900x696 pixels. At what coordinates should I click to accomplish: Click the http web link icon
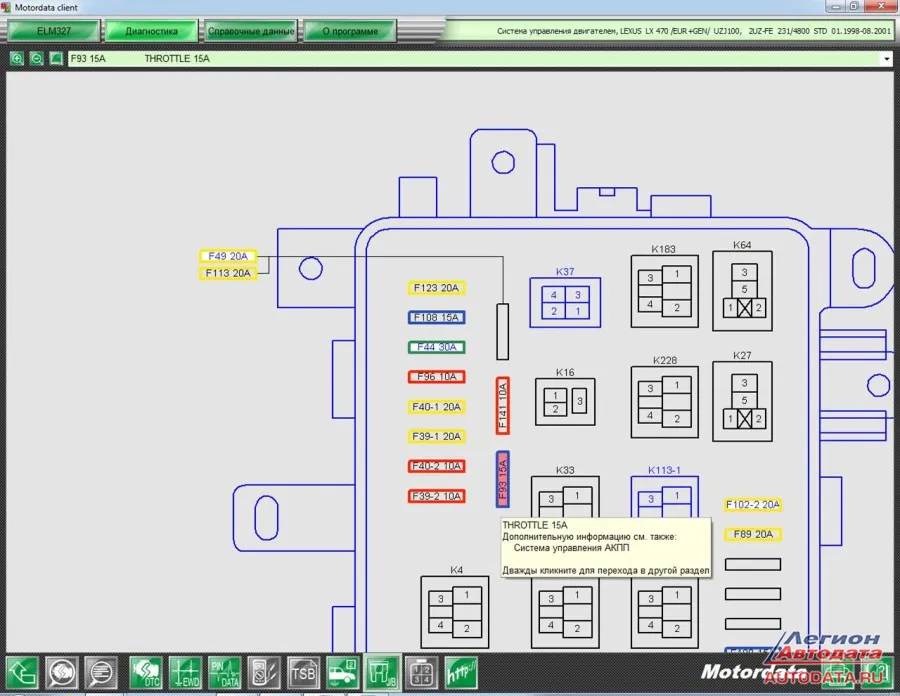461,672
